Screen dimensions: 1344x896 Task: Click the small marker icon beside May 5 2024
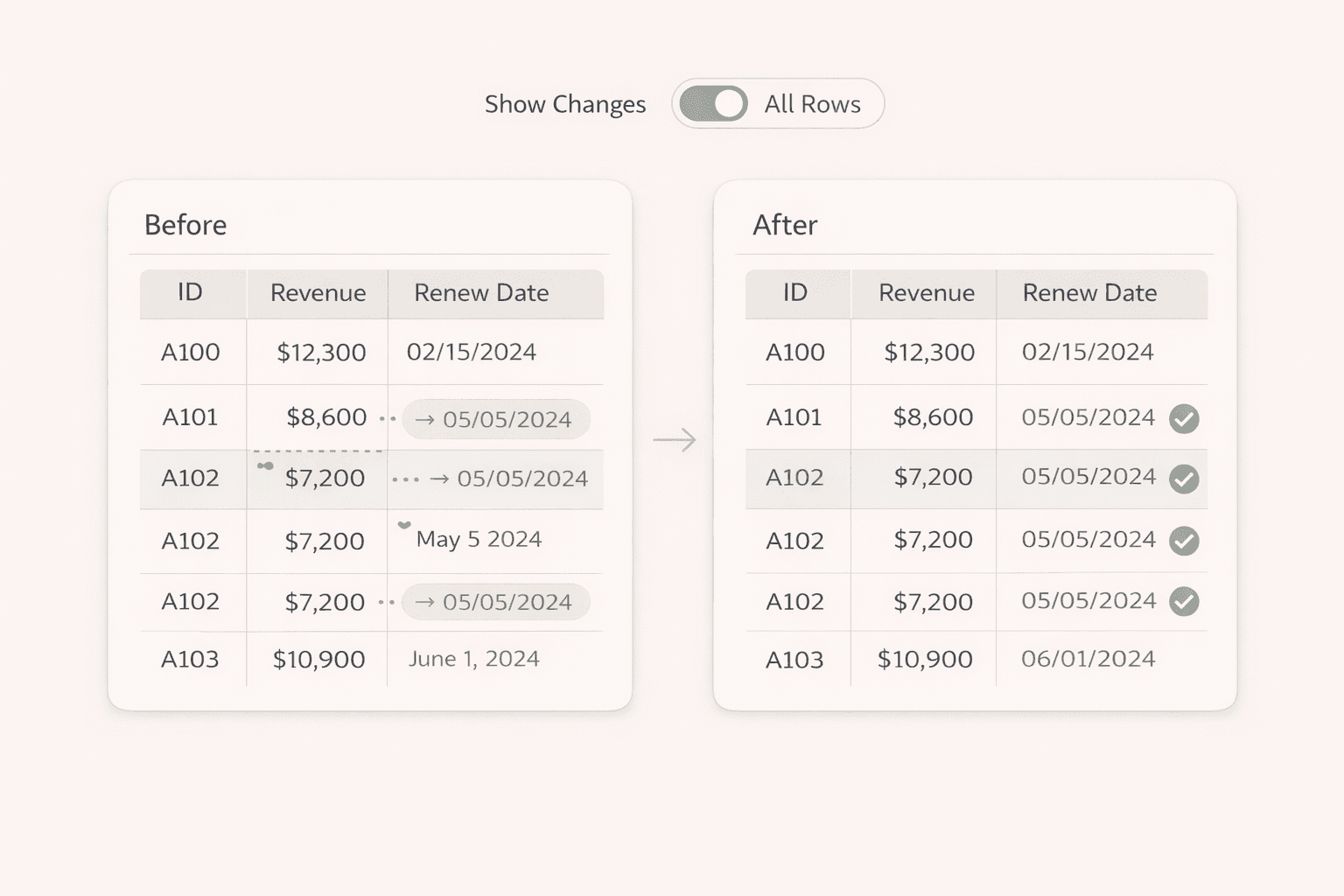[x=404, y=525]
